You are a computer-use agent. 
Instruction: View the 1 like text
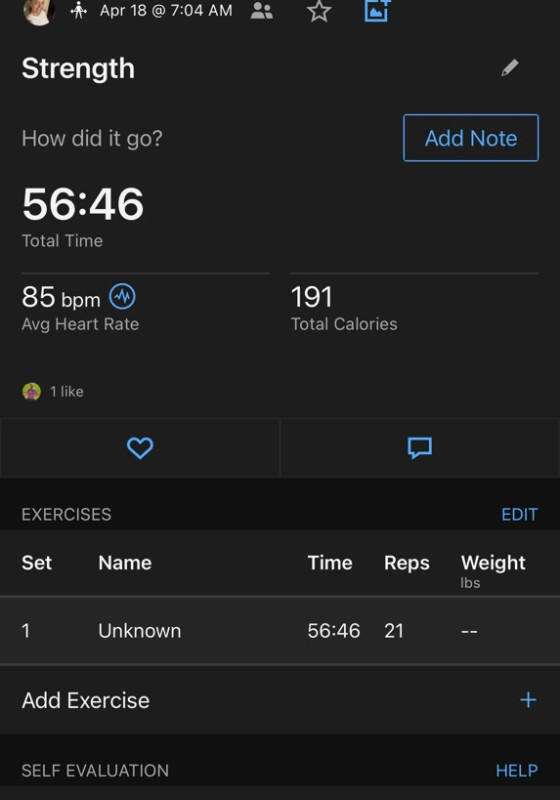click(x=67, y=391)
